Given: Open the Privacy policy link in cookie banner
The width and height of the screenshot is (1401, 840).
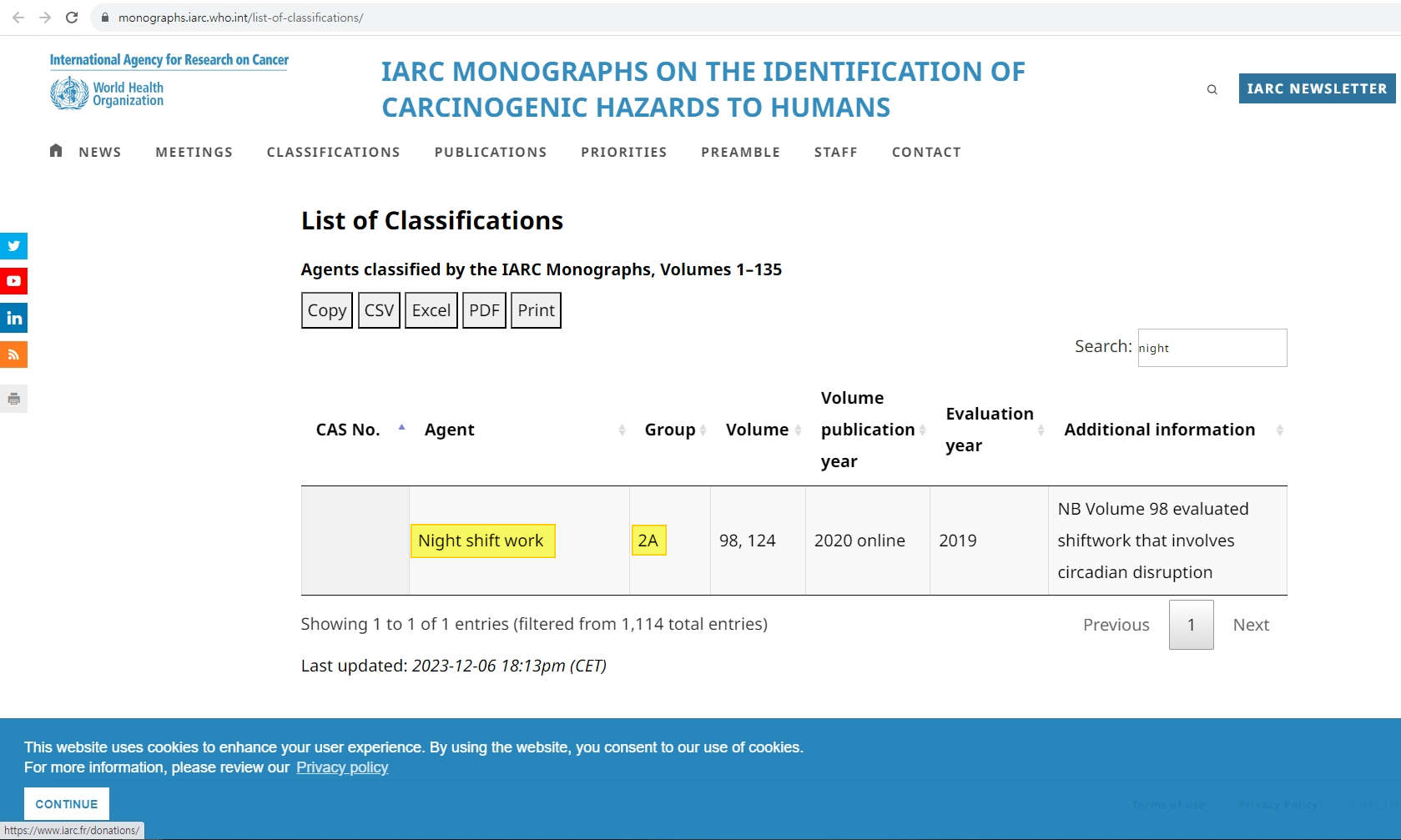Looking at the screenshot, I should (x=342, y=767).
